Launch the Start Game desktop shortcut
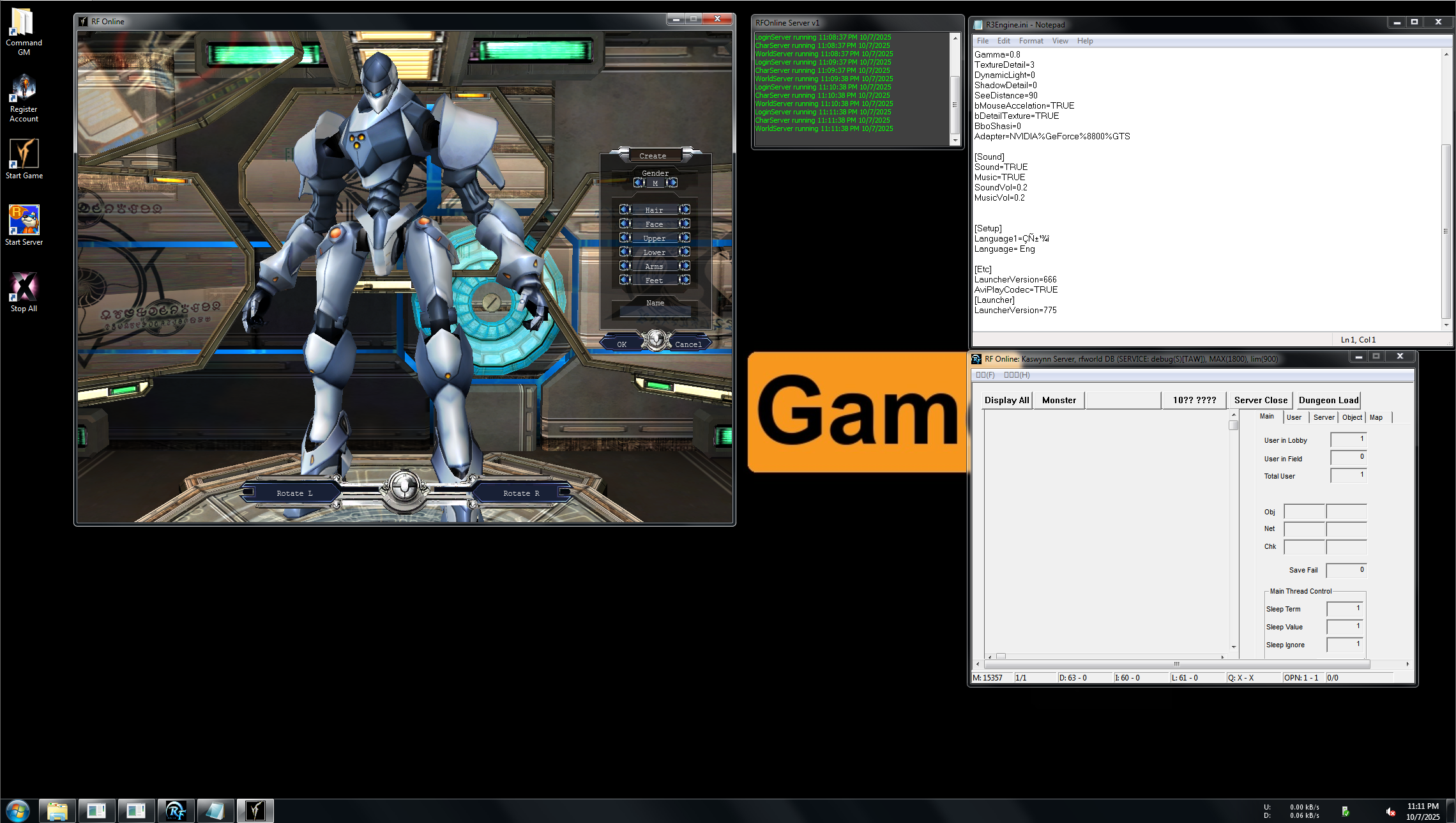 tap(24, 155)
